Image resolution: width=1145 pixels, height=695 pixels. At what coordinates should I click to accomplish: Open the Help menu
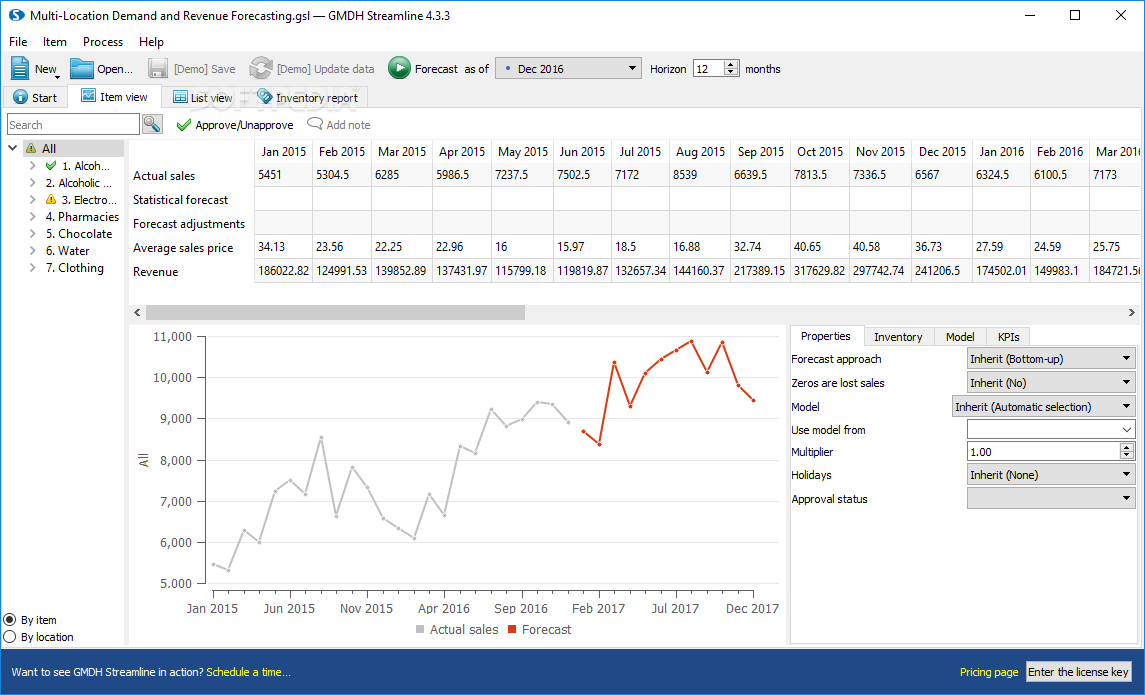pos(151,42)
